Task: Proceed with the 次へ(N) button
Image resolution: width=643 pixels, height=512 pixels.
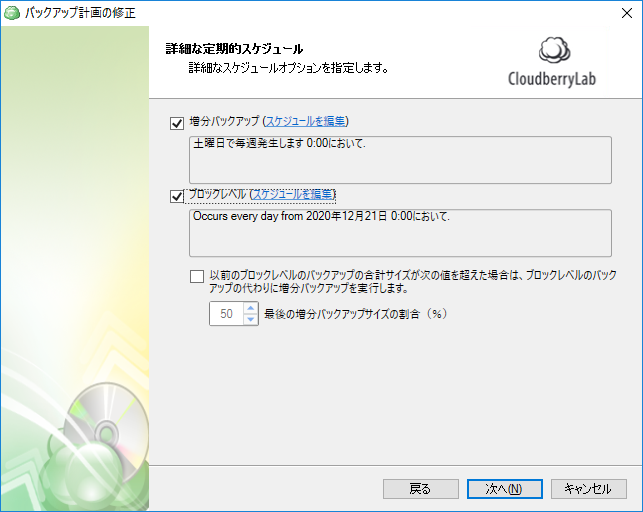Action: pos(504,489)
